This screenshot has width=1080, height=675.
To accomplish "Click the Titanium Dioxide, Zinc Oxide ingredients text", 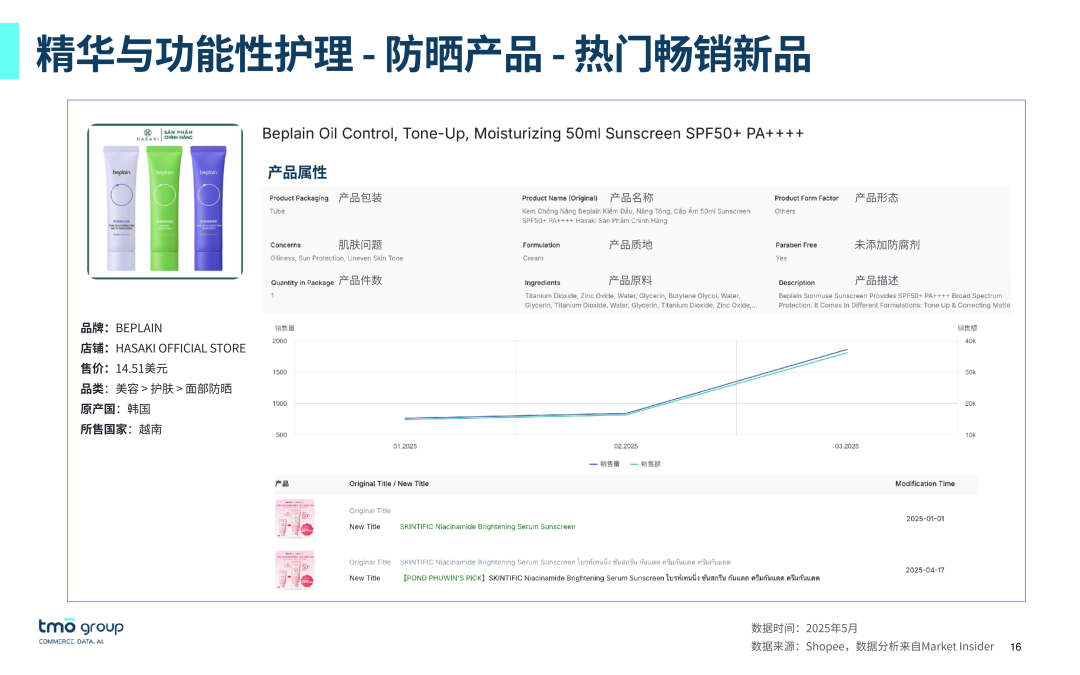I will [x=641, y=300].
